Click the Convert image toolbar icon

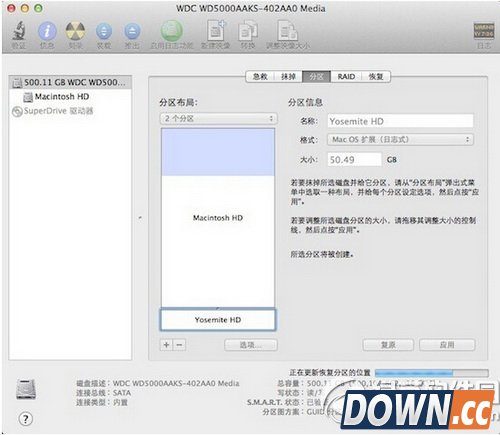(248, 31)
